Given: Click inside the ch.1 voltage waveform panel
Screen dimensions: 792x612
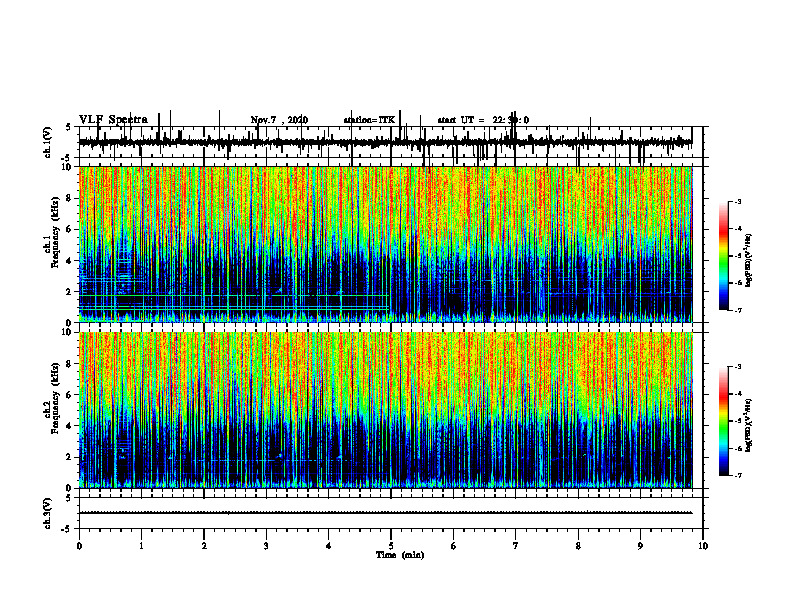Looking at the screenshot, I should click(390, 142).
